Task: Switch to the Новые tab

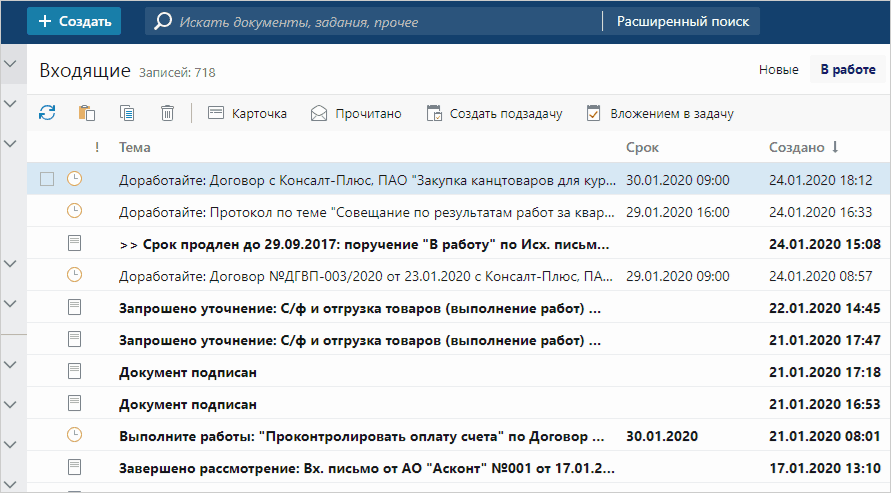Action: point(778,70)
